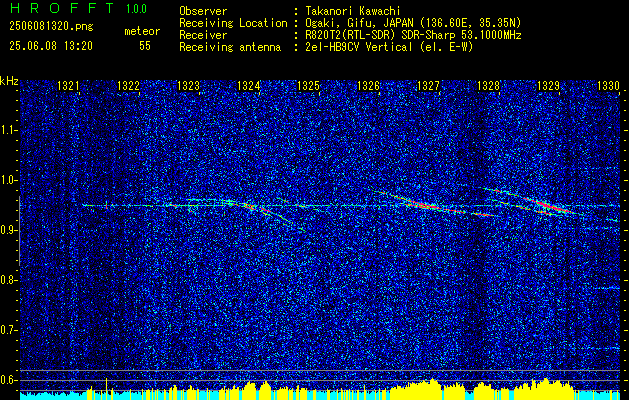Click the 1330 time marker
The image size is (629, 400).
(609, 86)
